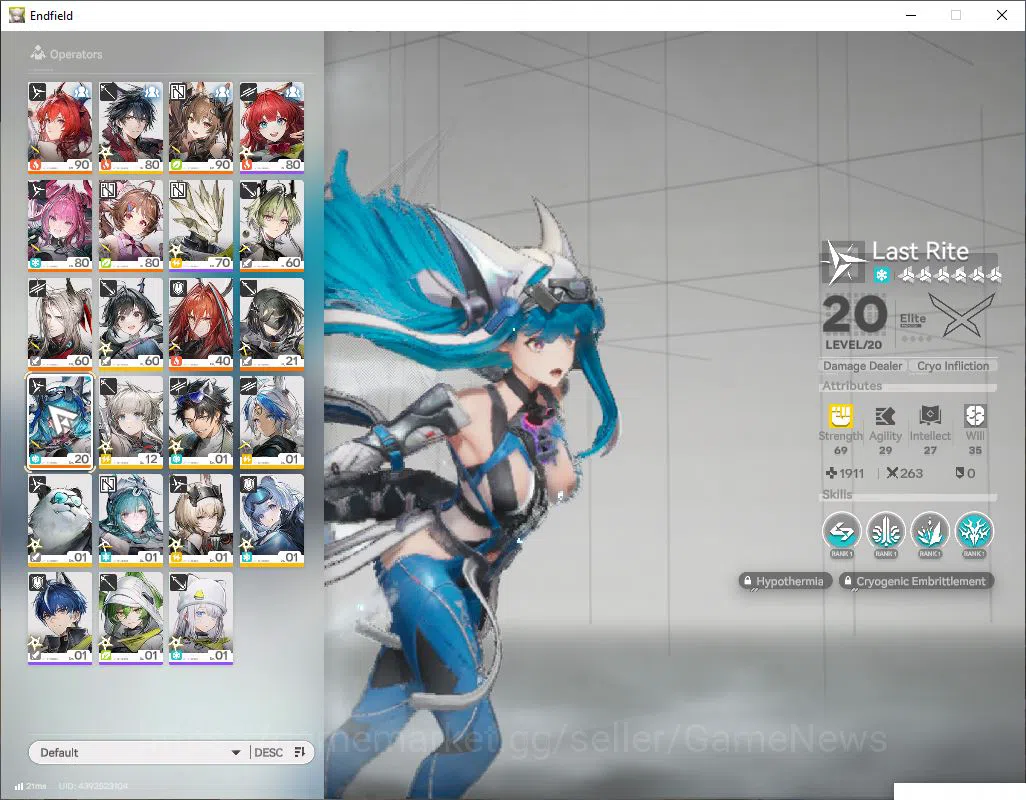Select the red-haired level 90 operator card
The height and width of the screenshot is (800, 1026).
pos(60,128)
